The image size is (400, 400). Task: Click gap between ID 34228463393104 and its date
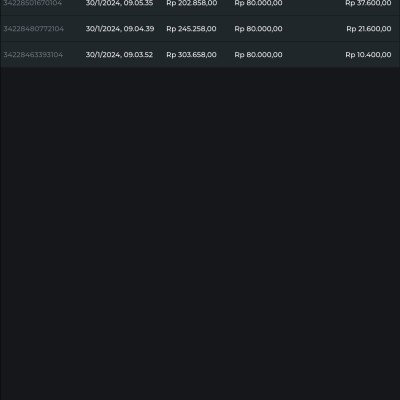[74, 55]
